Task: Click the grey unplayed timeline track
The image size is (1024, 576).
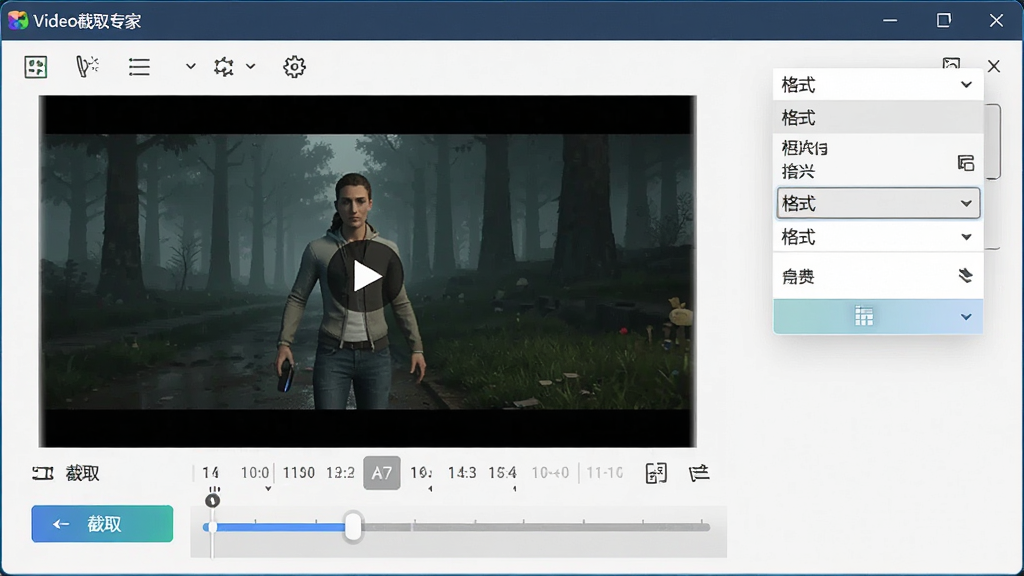Action: [x=536, y=527]
